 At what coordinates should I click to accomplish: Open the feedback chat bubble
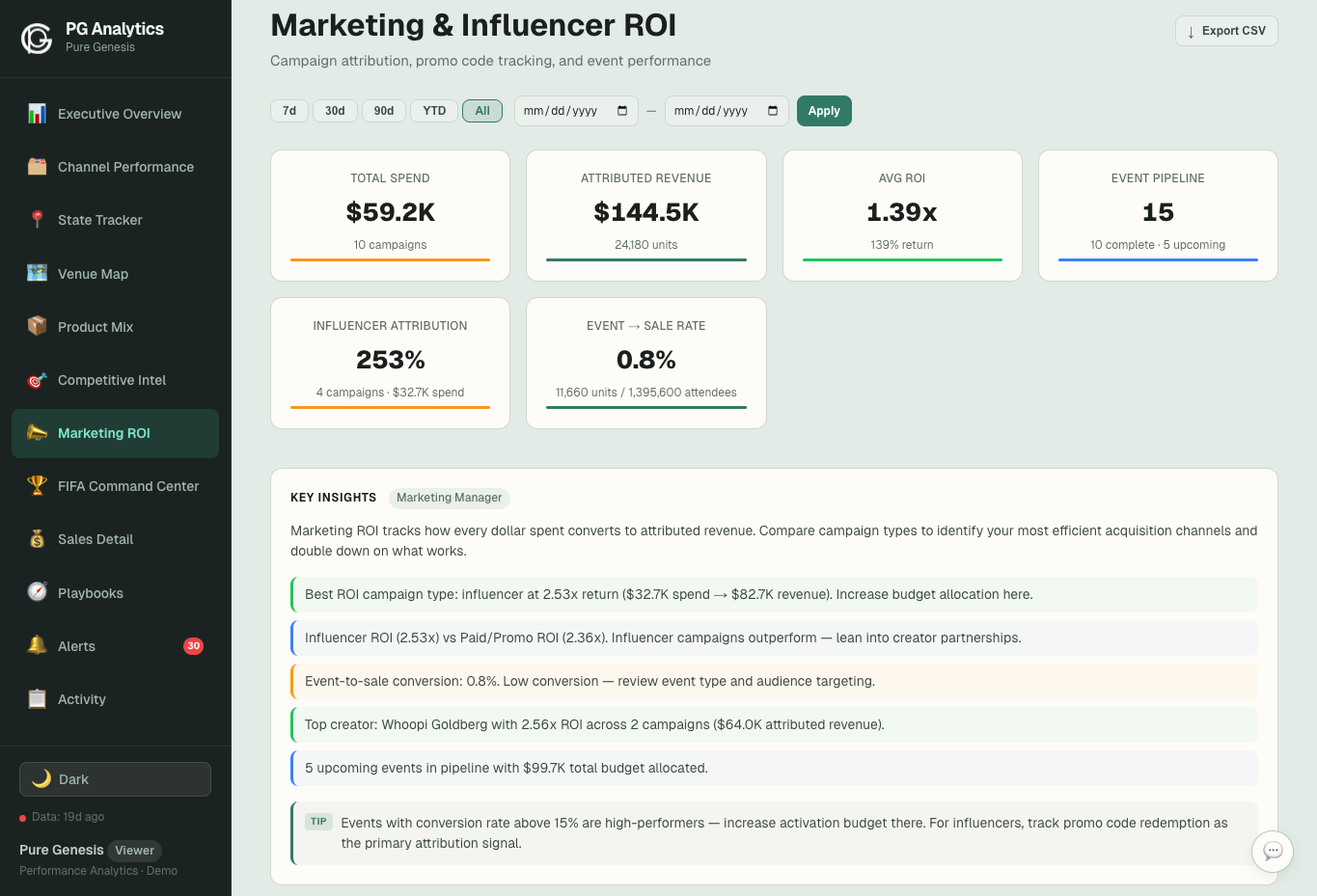pos(1272,852)
